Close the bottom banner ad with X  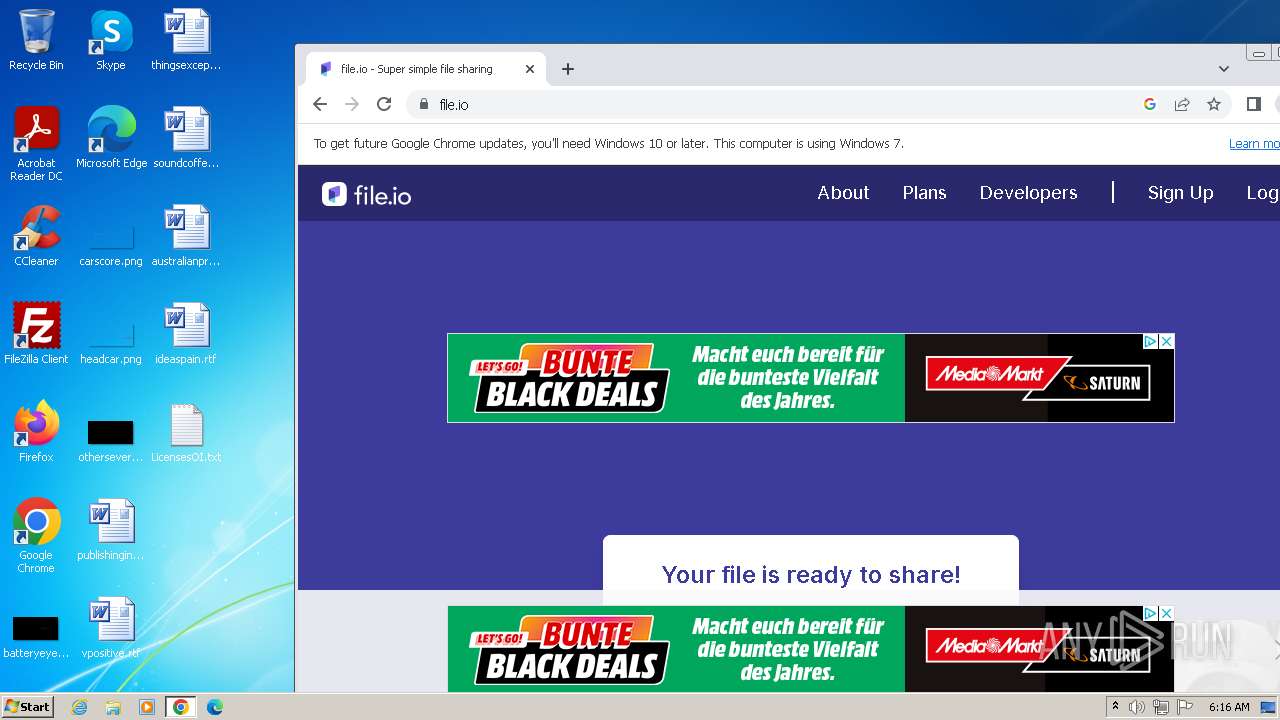pos(1166,613)
